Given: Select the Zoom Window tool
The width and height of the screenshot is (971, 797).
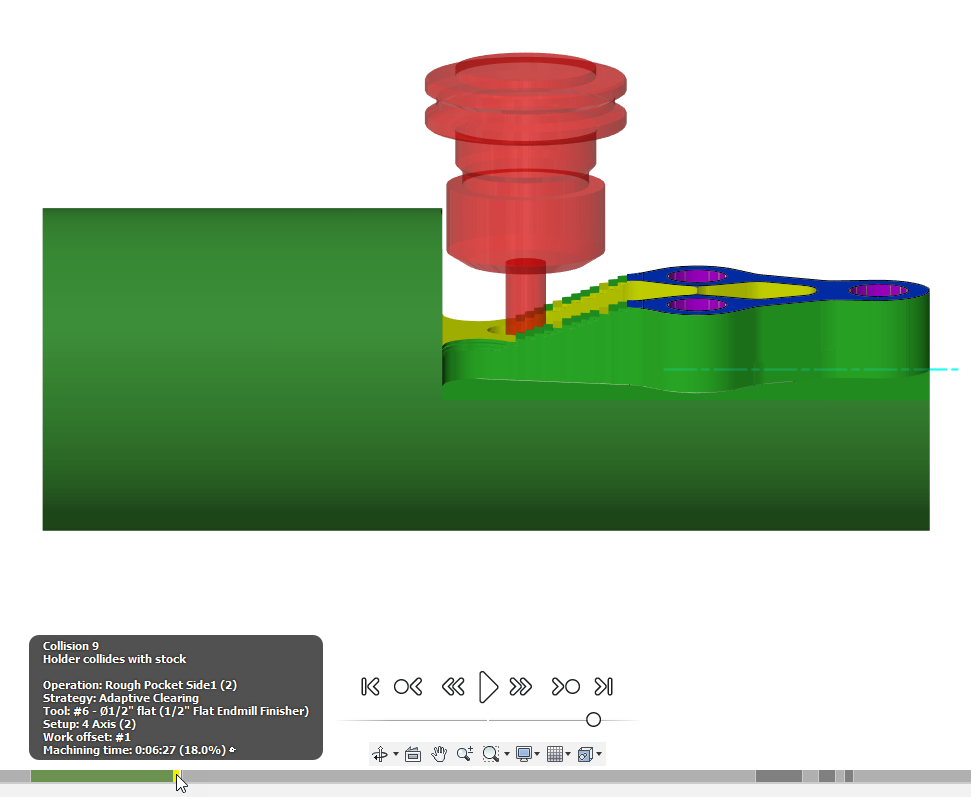Looking at the screenshot, I should click(490, 754).
